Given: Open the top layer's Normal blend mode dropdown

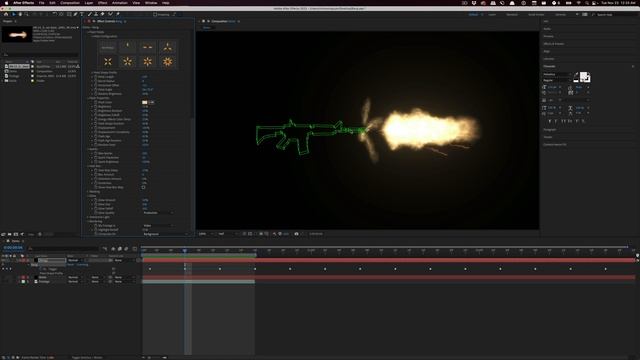Looking at the screenshot, I should coord(76,260).
